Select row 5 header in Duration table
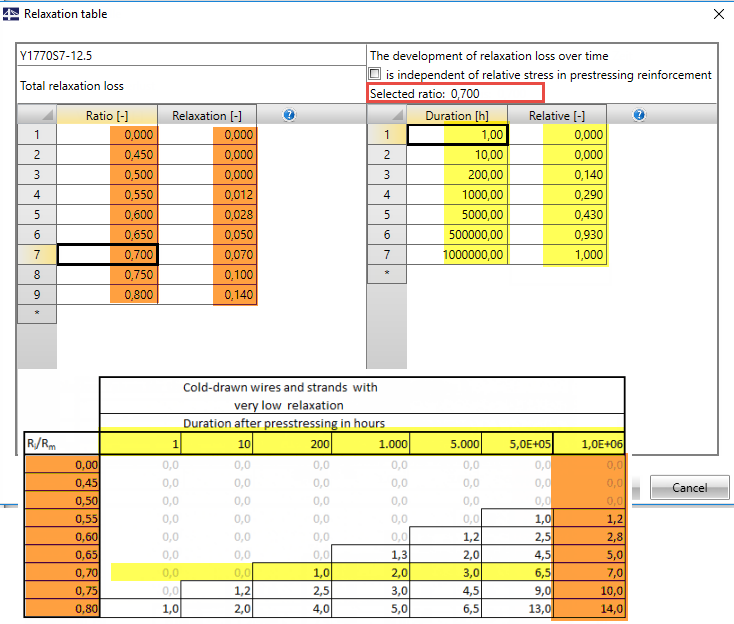This screenshot has height=624, width=734. click(x=387, y=215)
